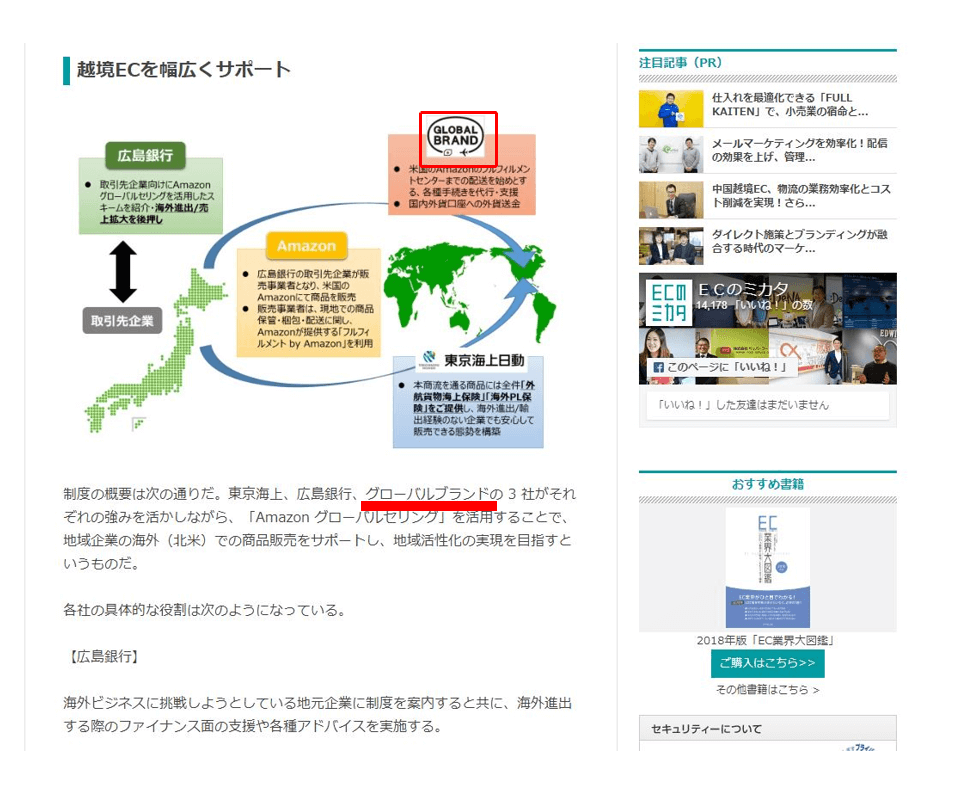Like this page with Facebook いいね button
The height and width of the screenshot is (788, 973).
(x=720, y=367)
